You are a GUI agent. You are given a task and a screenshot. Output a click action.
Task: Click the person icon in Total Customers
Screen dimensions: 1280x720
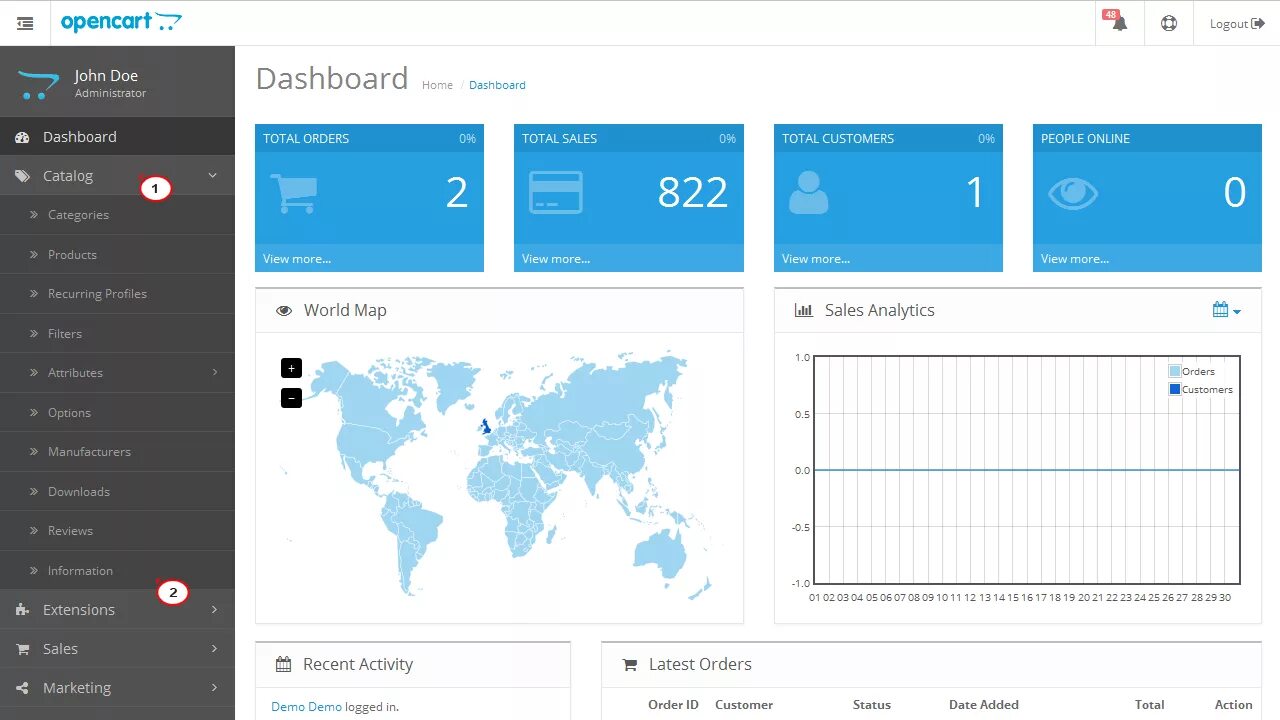click(808, 193)
